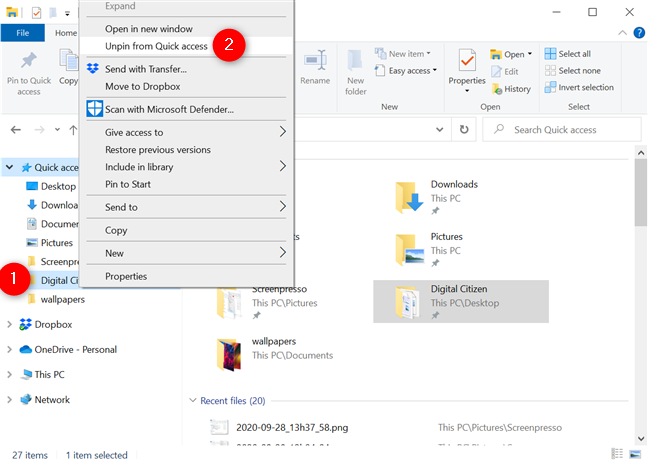The image size is (648, 464).
Task: Choose Copy in the context menu
Action: tap(116, 230)
